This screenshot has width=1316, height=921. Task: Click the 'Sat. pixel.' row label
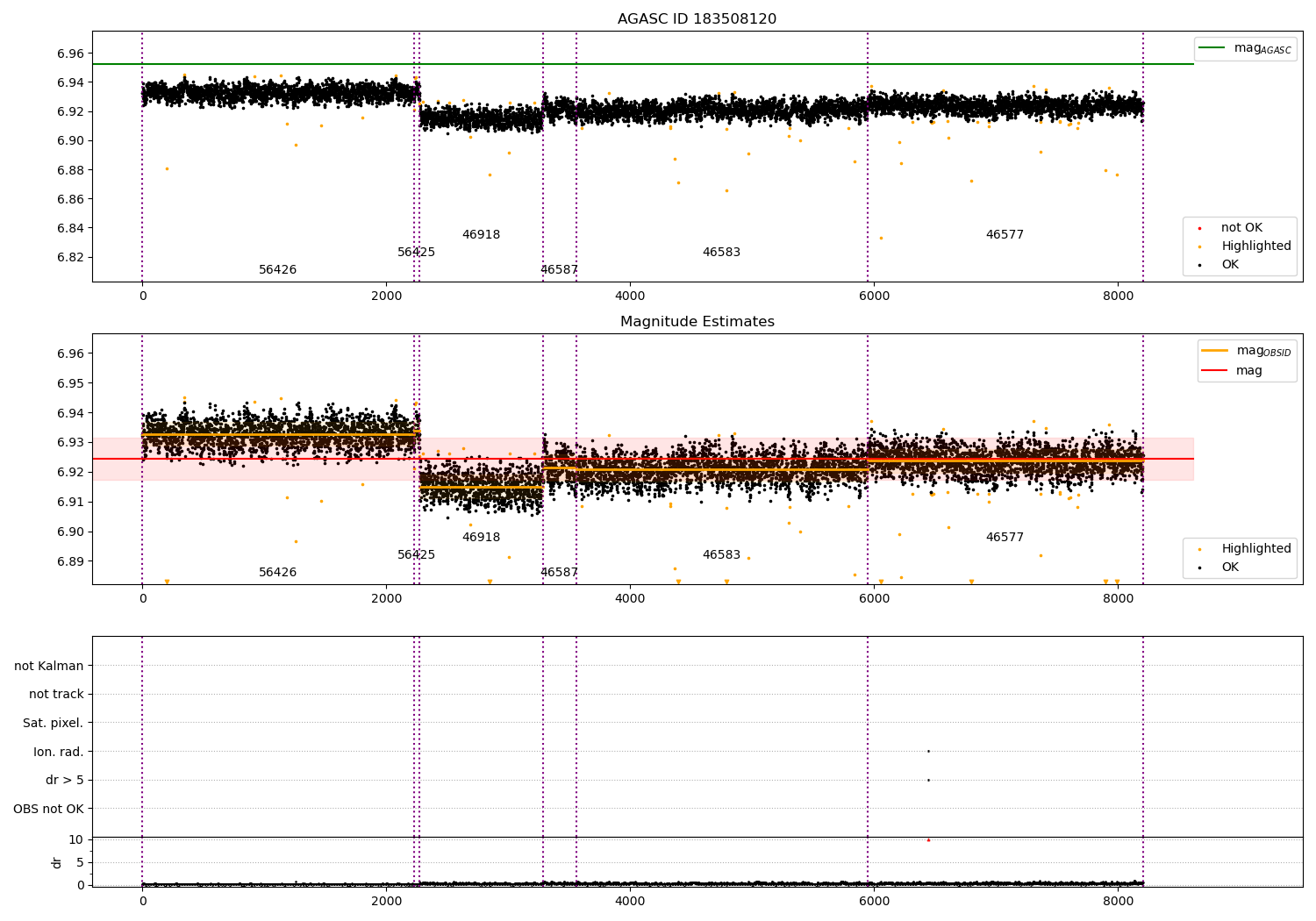[x=53, y=724]
